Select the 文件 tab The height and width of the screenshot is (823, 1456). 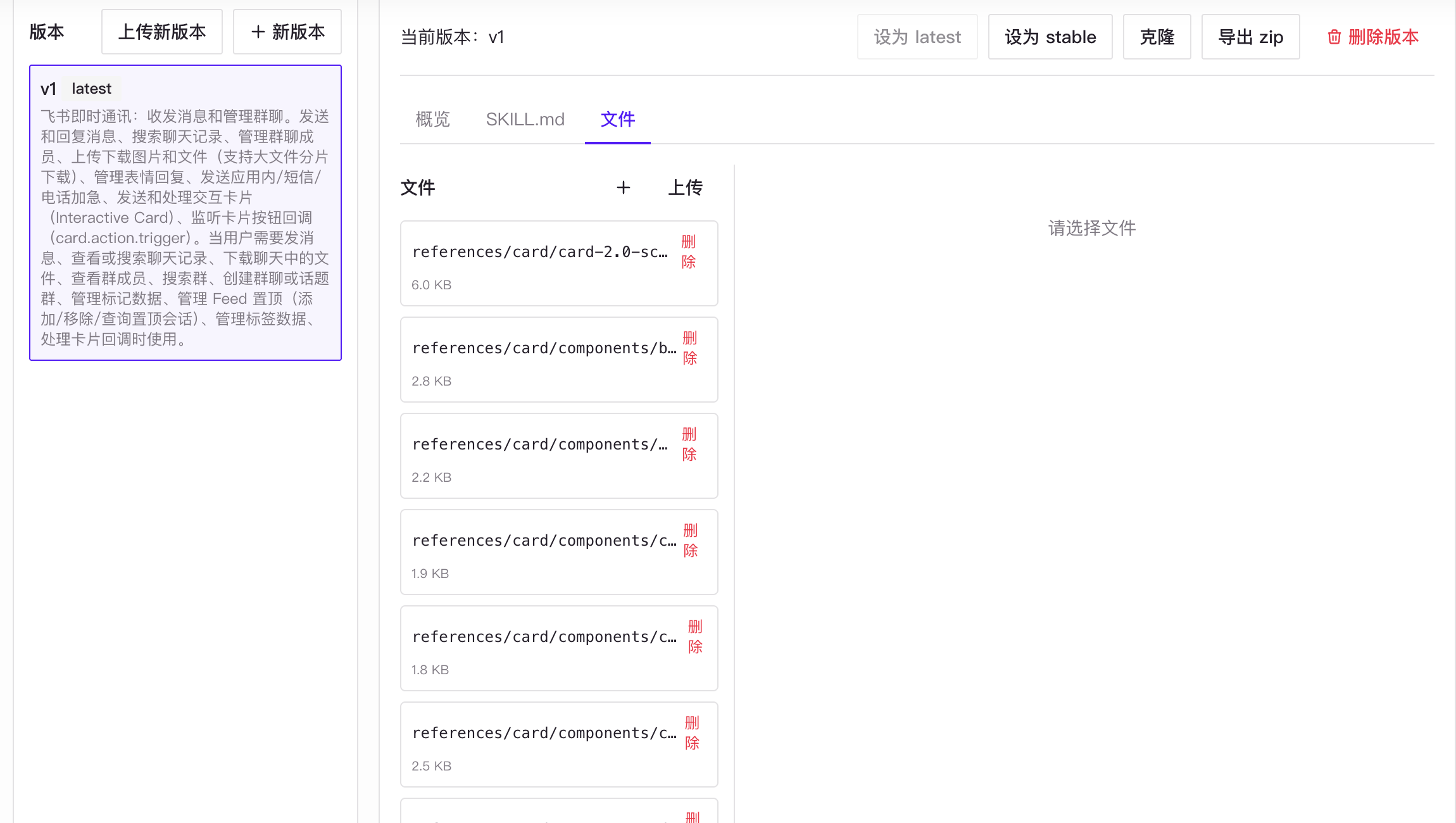618,119
